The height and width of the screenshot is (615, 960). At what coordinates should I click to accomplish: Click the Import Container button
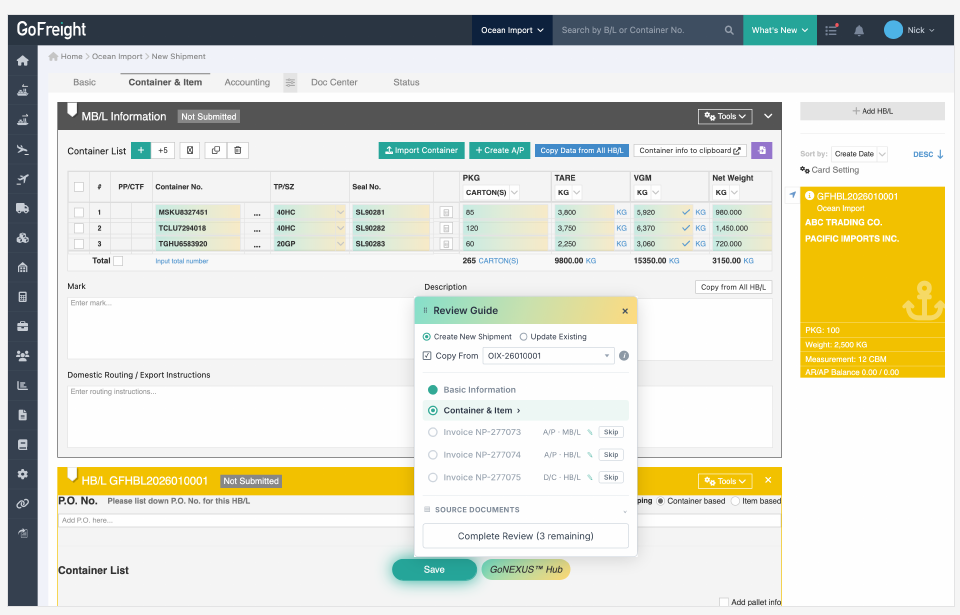[x=422, y=150]
